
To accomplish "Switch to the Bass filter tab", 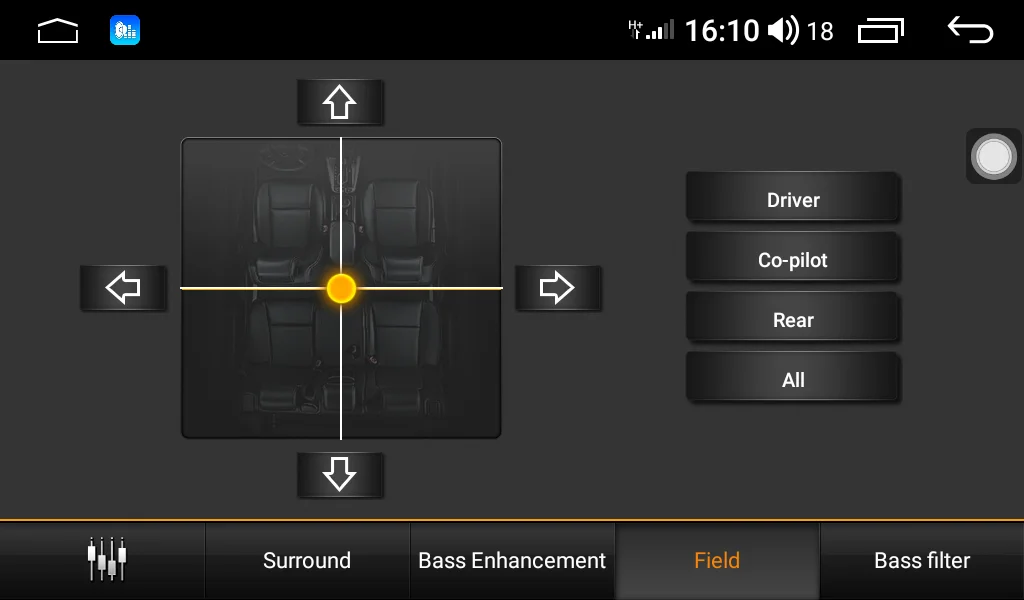I will coord(922,561).
